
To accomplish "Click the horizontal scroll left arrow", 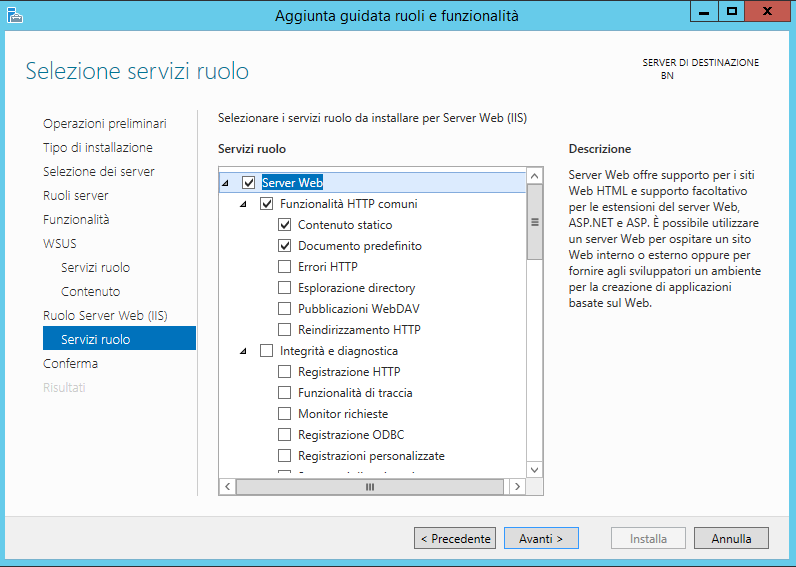I will click(227, 487).
